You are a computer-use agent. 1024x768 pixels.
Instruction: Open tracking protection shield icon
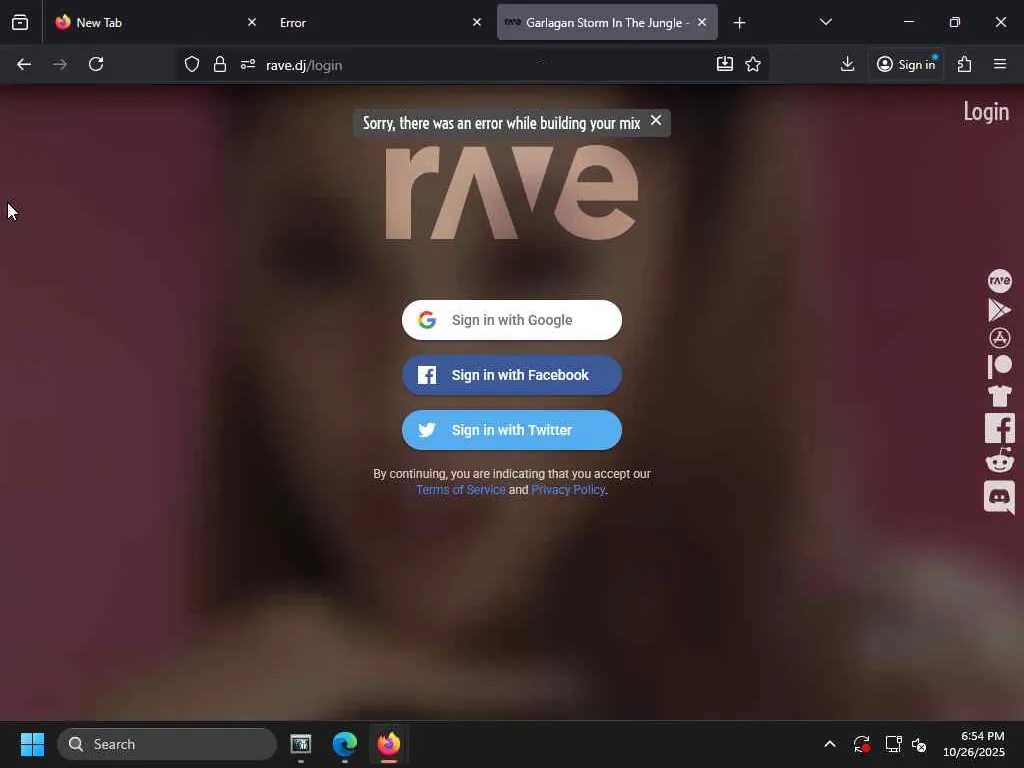191,65
